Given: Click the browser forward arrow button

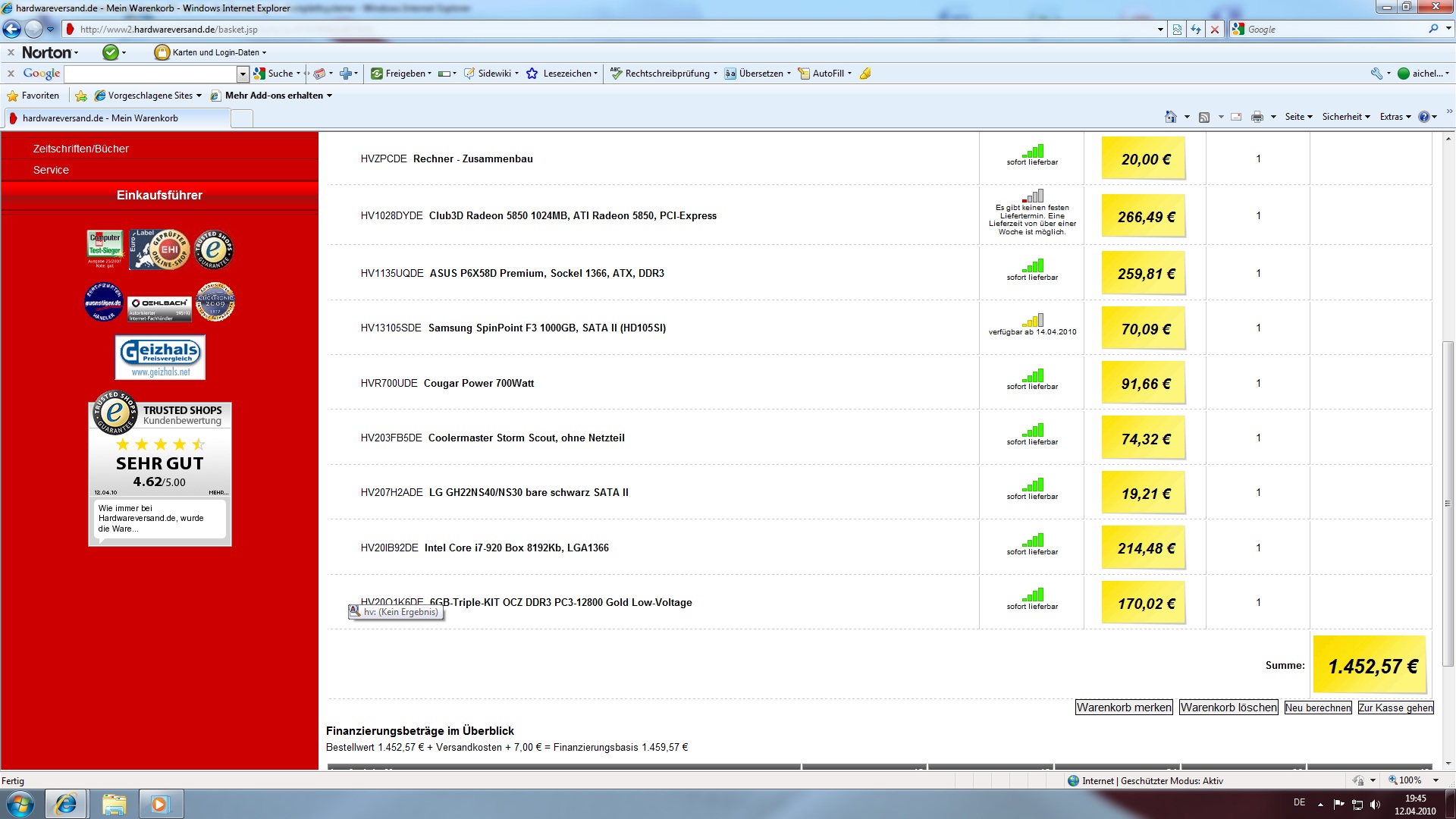Looking at the screenshot, I should (x=33, y=30).
